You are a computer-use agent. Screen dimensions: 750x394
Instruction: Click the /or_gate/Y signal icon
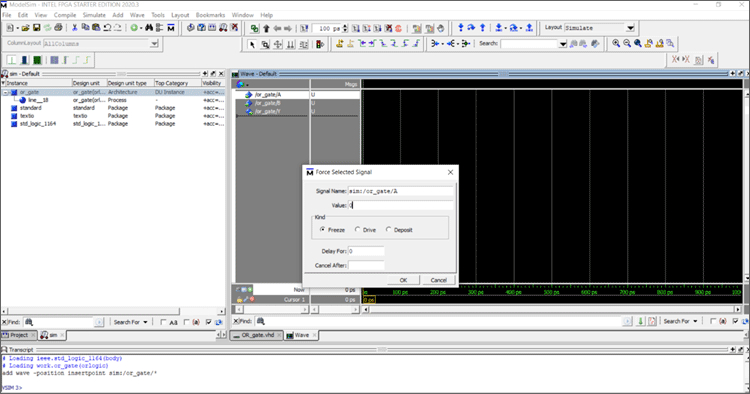249,111
